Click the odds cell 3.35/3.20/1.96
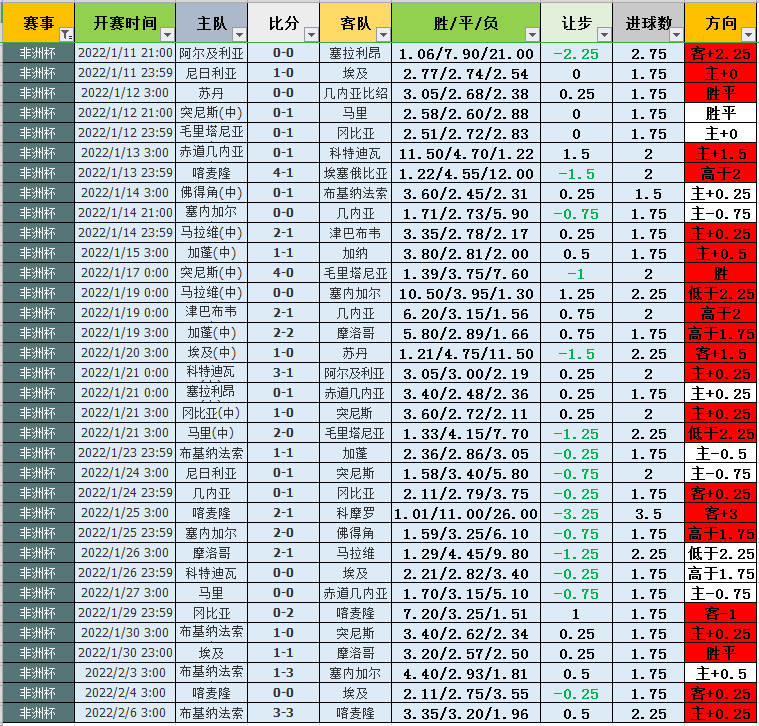This screenshot has height=726, width=759. (466, 713)
